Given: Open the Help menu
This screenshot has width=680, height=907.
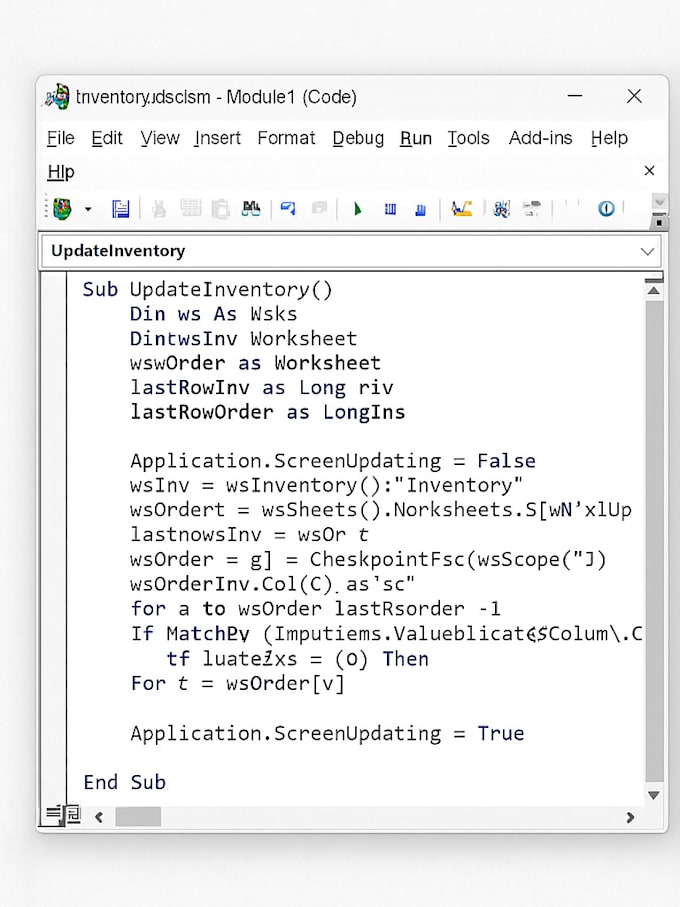Looking at the screenshot, I should [609, 138].
